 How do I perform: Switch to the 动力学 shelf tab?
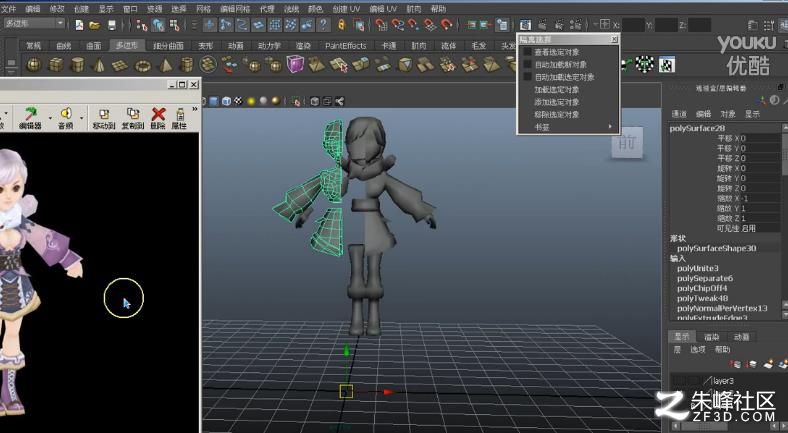269,46
